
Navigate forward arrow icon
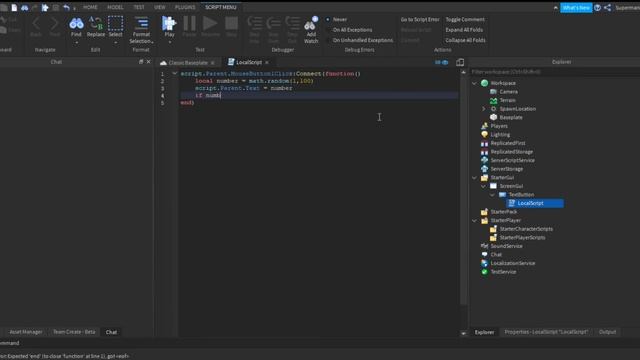[54, 24]
